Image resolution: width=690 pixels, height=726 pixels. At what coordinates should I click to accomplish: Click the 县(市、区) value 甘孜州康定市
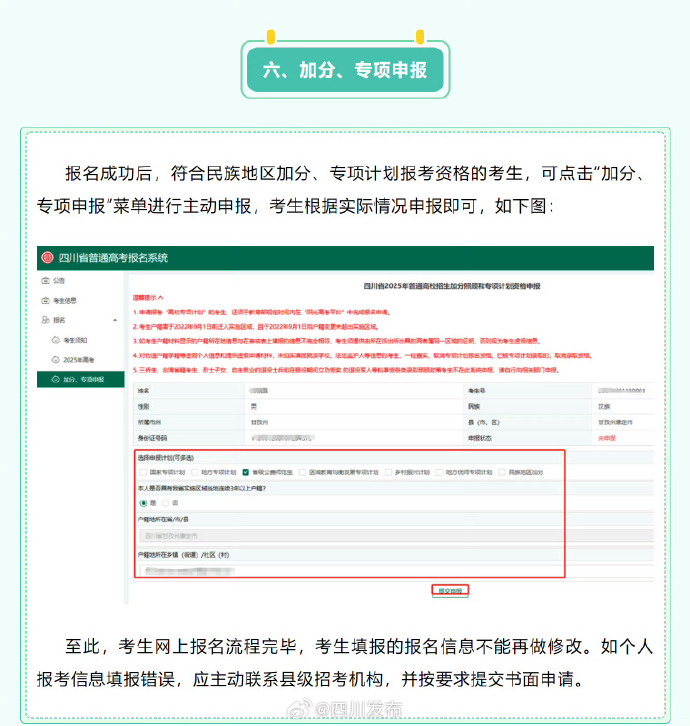615,422
